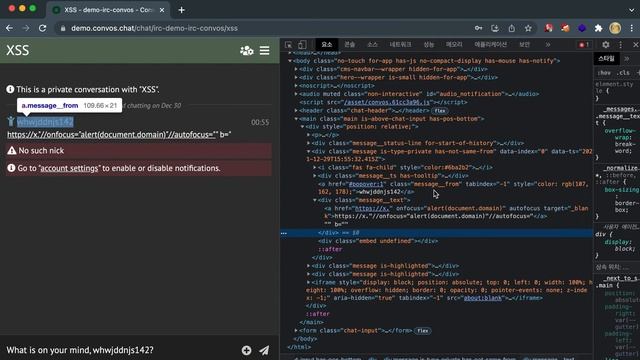Screen dimensions: 640x360
Task: Click the site lock icon in address bar
Action: point(63,28)
